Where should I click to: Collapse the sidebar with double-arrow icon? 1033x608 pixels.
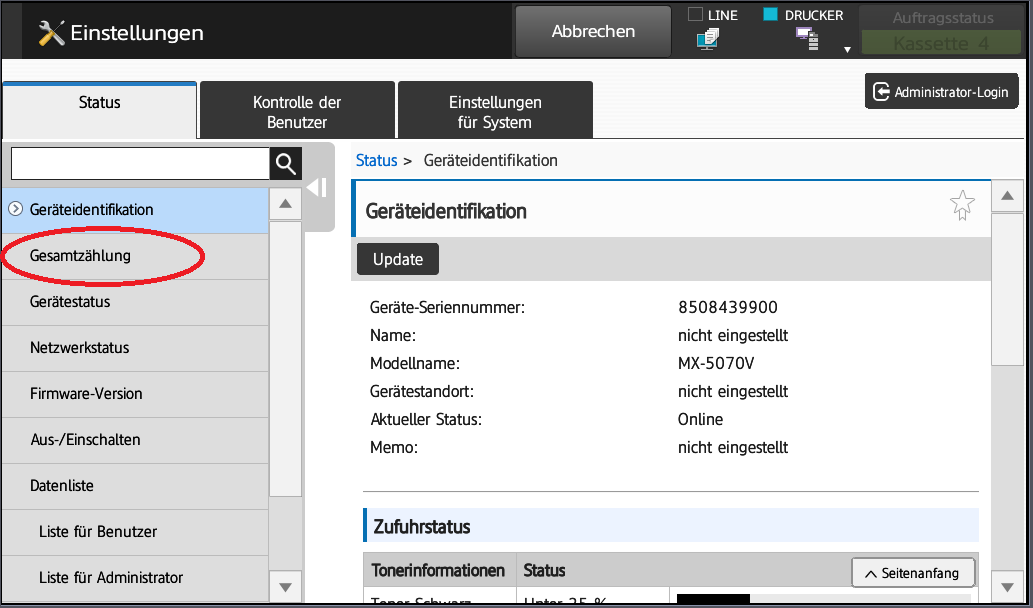(x=317, y=188)
